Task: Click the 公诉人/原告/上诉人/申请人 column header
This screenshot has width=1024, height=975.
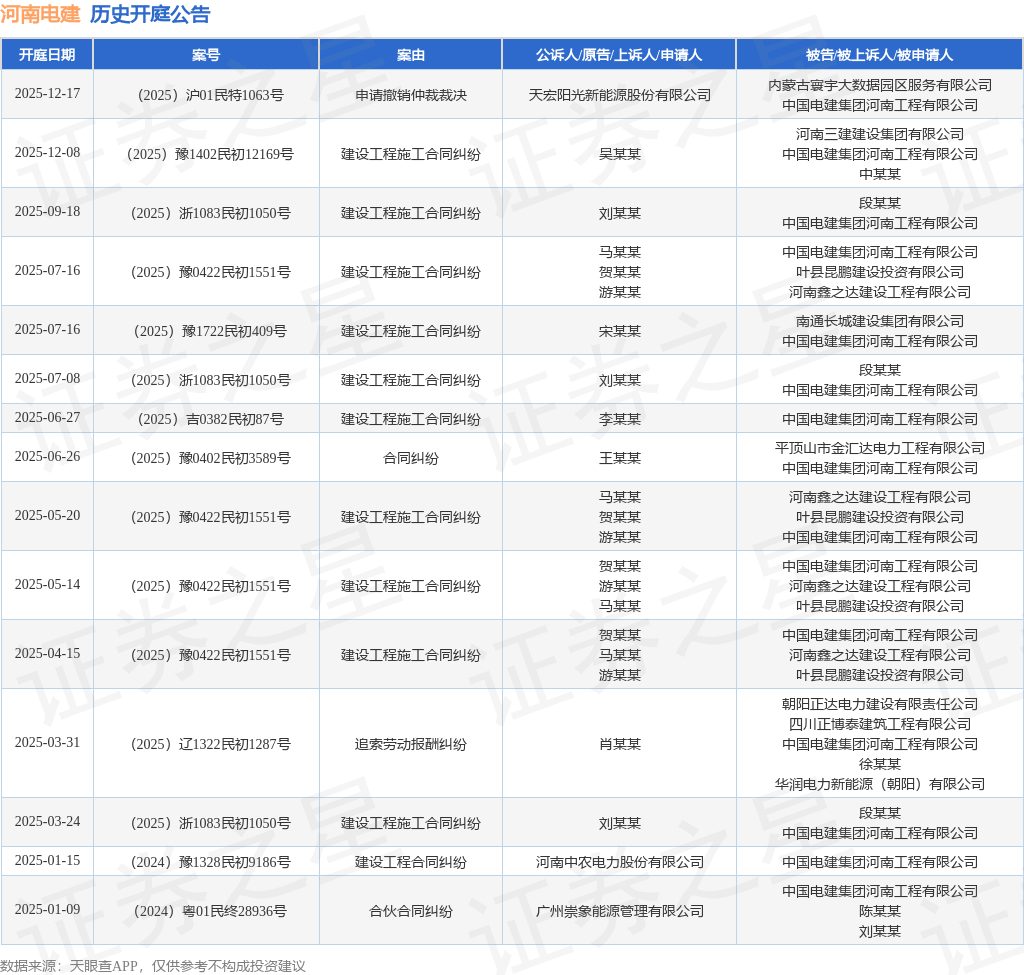Action: 619,55
